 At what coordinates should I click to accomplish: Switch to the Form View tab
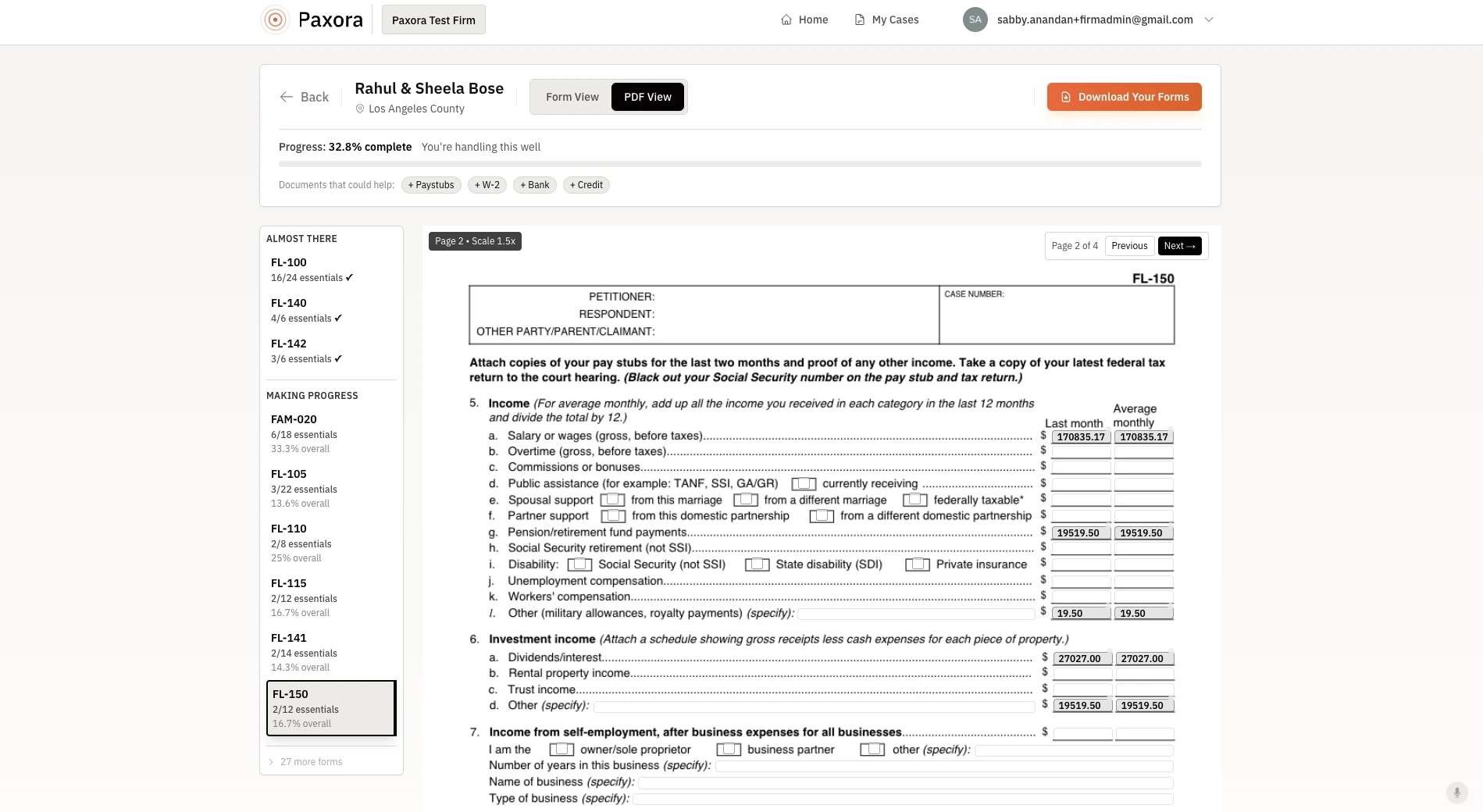[572, 97]
